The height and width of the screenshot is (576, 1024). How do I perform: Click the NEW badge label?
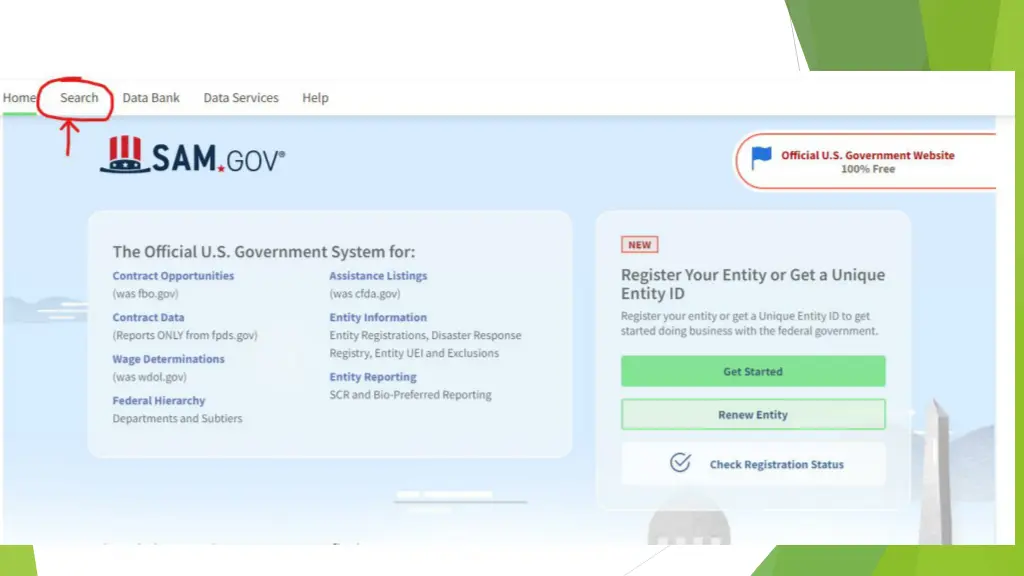(x=639, y=245)
